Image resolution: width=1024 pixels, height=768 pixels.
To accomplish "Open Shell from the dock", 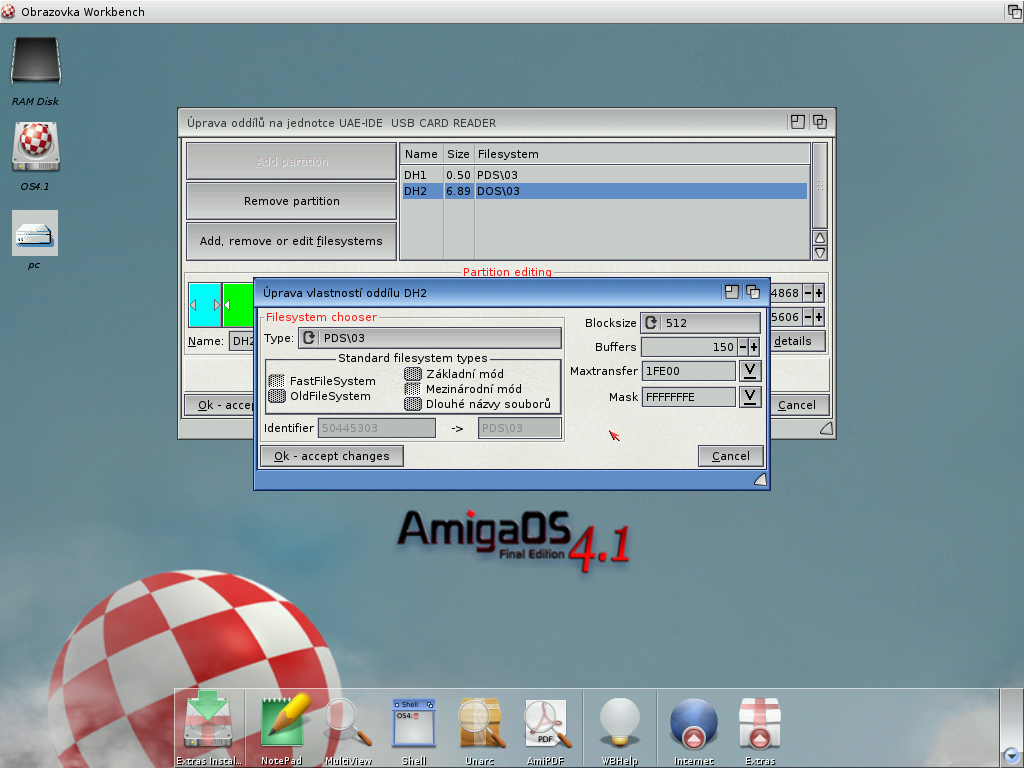I will [414, 722].
